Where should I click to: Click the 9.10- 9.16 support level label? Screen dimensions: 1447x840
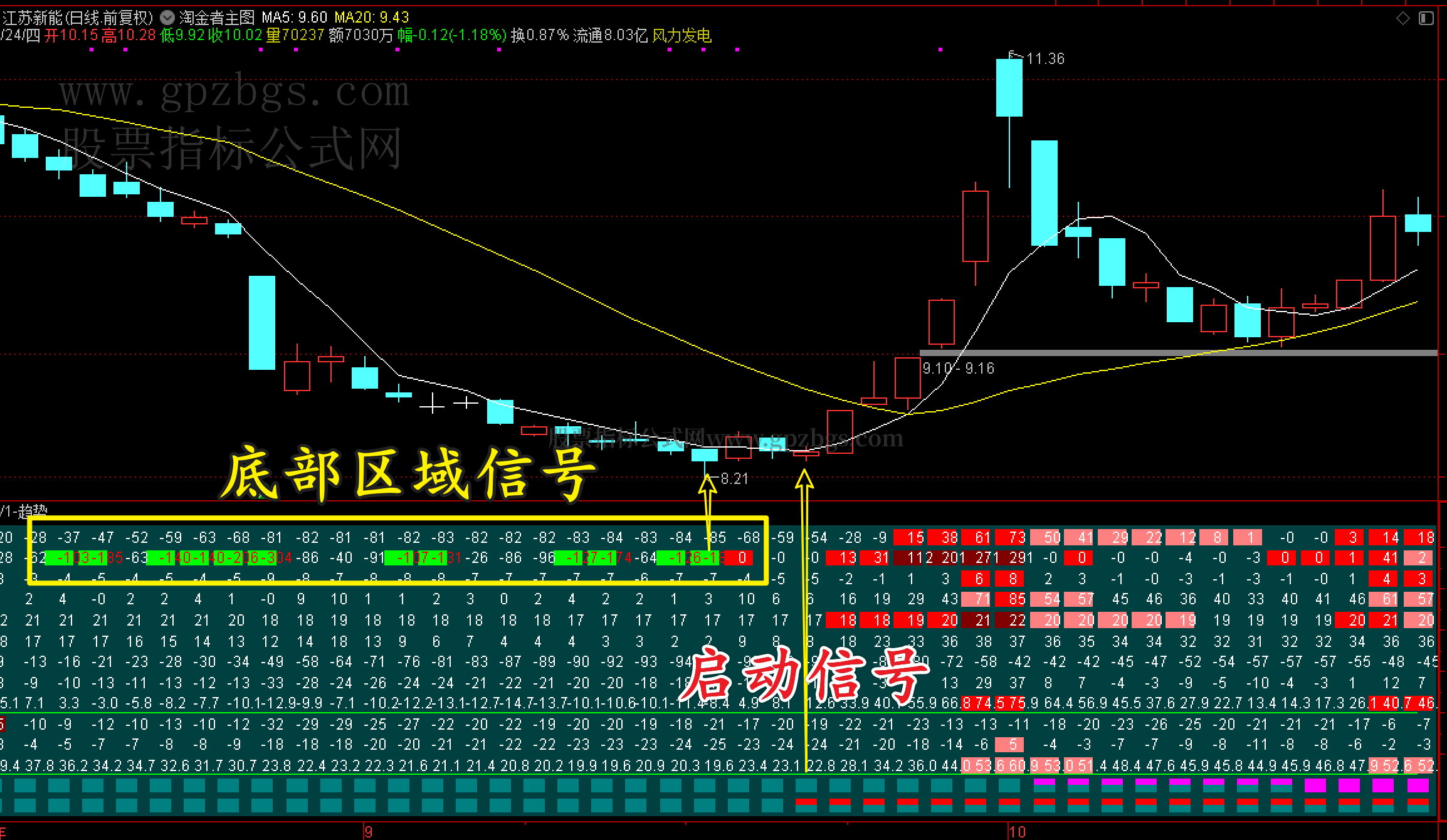959,369
